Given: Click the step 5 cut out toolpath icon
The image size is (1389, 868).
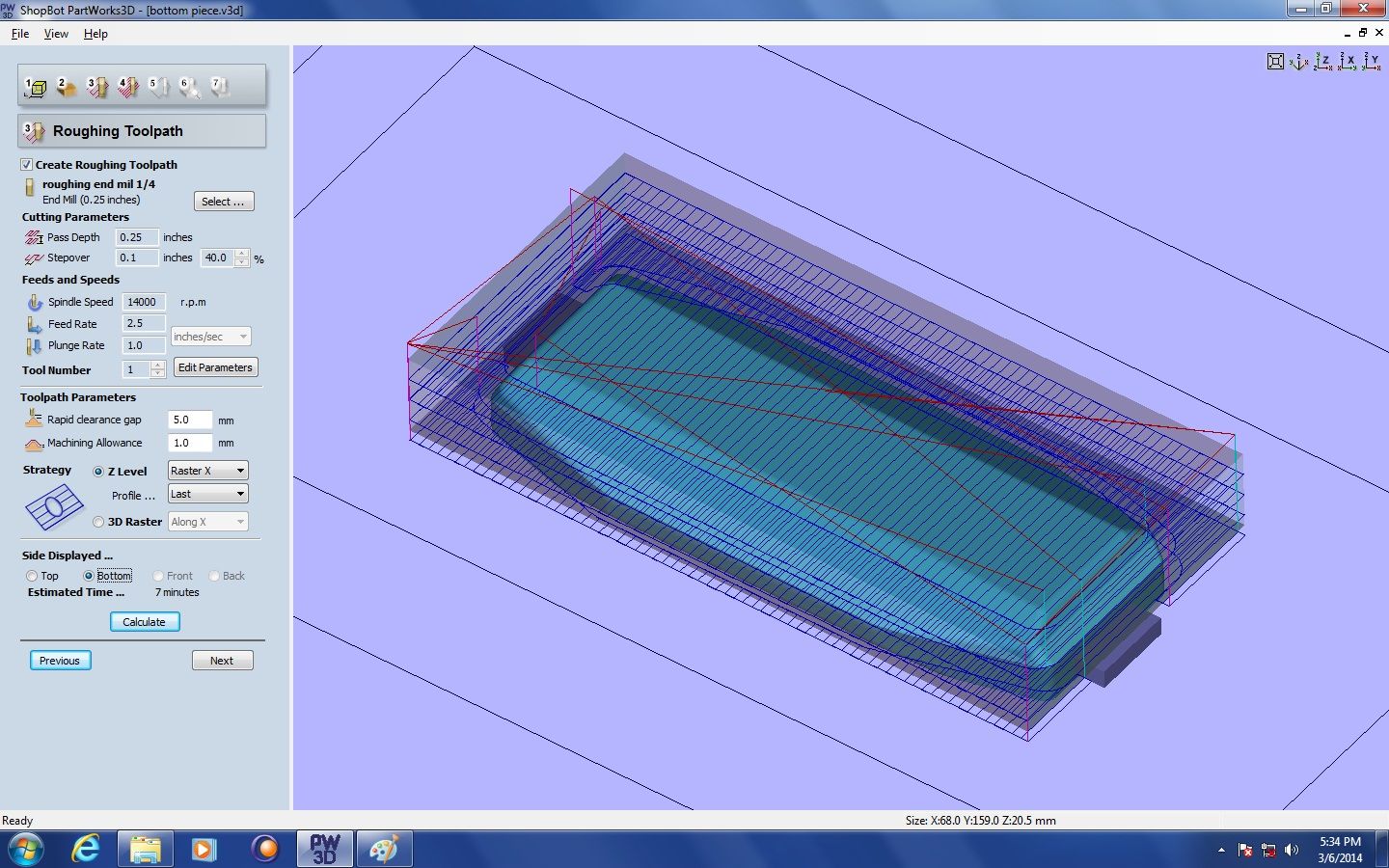Looking at the screenshot, I should 157,87.
